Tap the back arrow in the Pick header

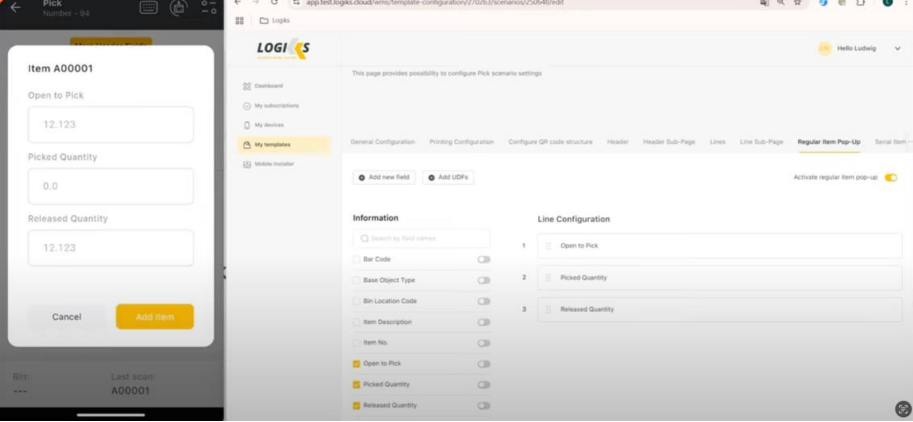pos(16,7)
